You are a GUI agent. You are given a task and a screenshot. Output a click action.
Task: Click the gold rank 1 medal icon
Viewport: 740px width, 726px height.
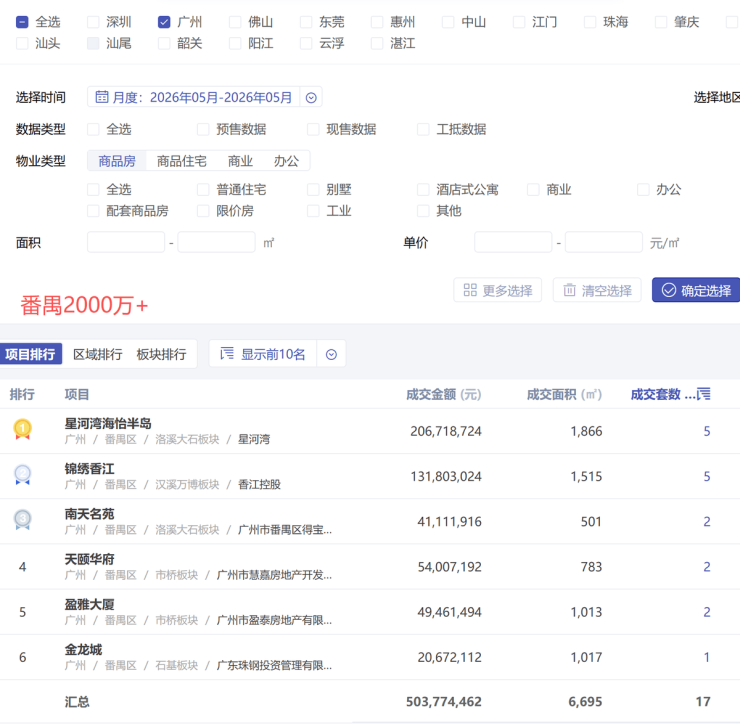[23, 429]
